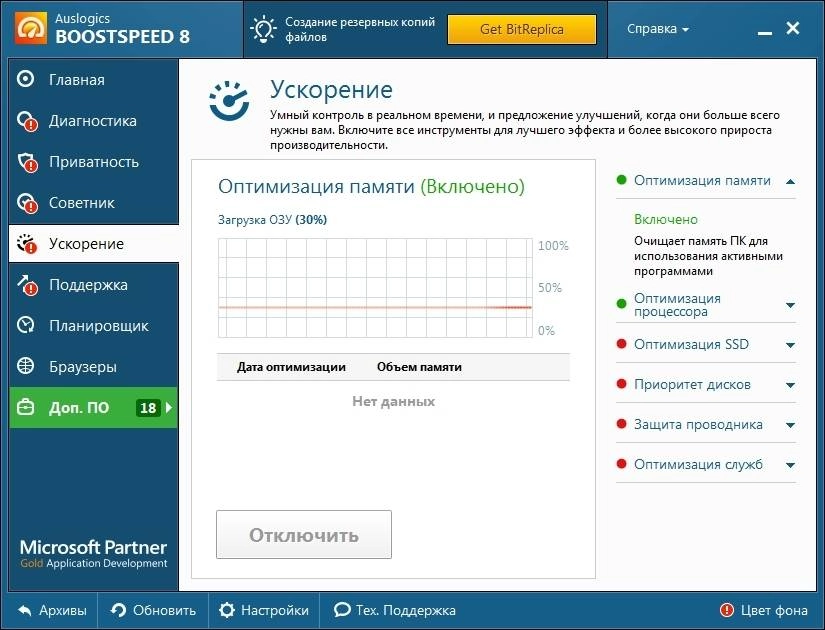Click the Защита проводника label
Image resolution: width=825 pixels, height=630 pixels.
coord(698,425)
